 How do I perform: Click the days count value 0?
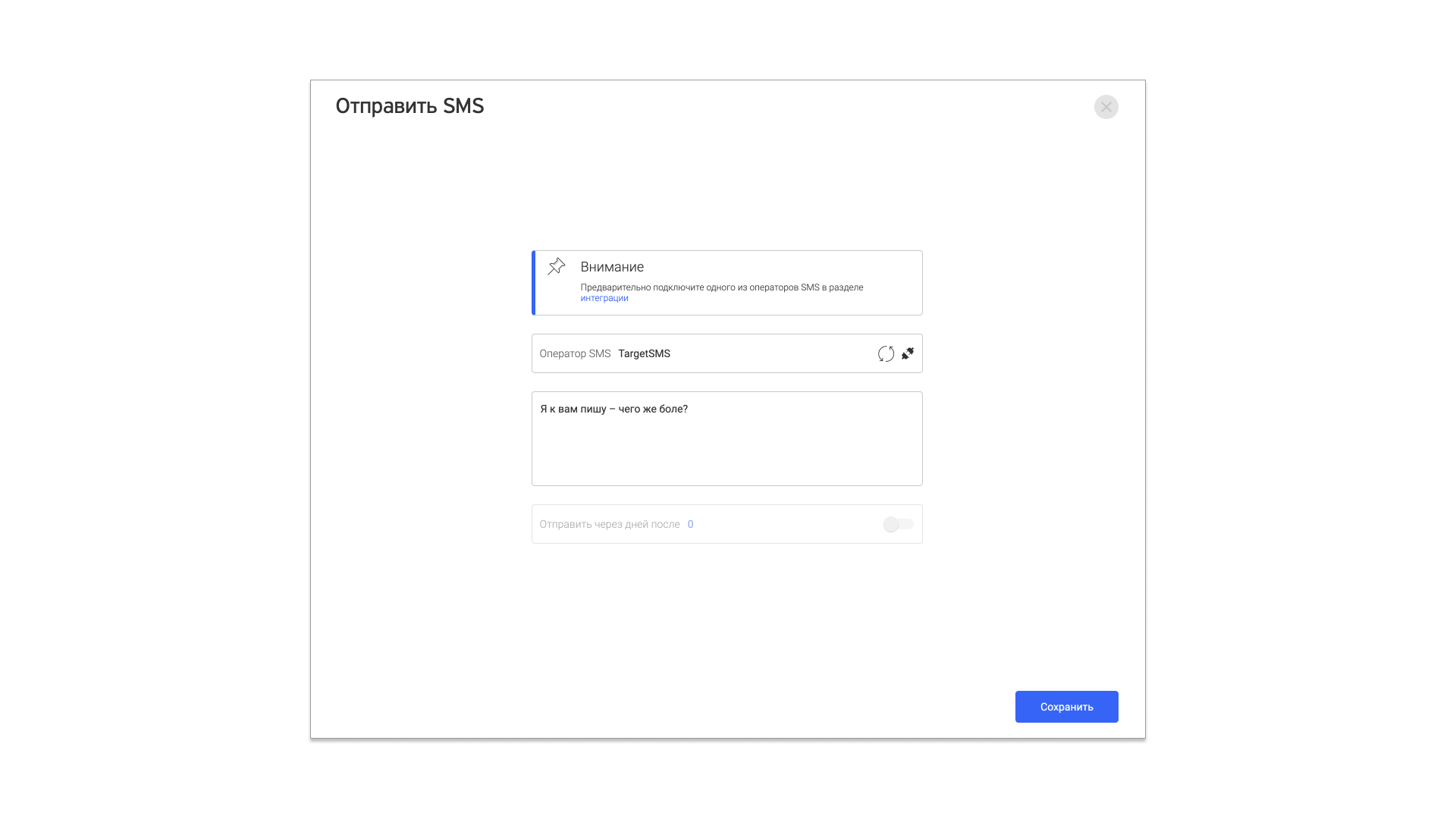point(690,524)
